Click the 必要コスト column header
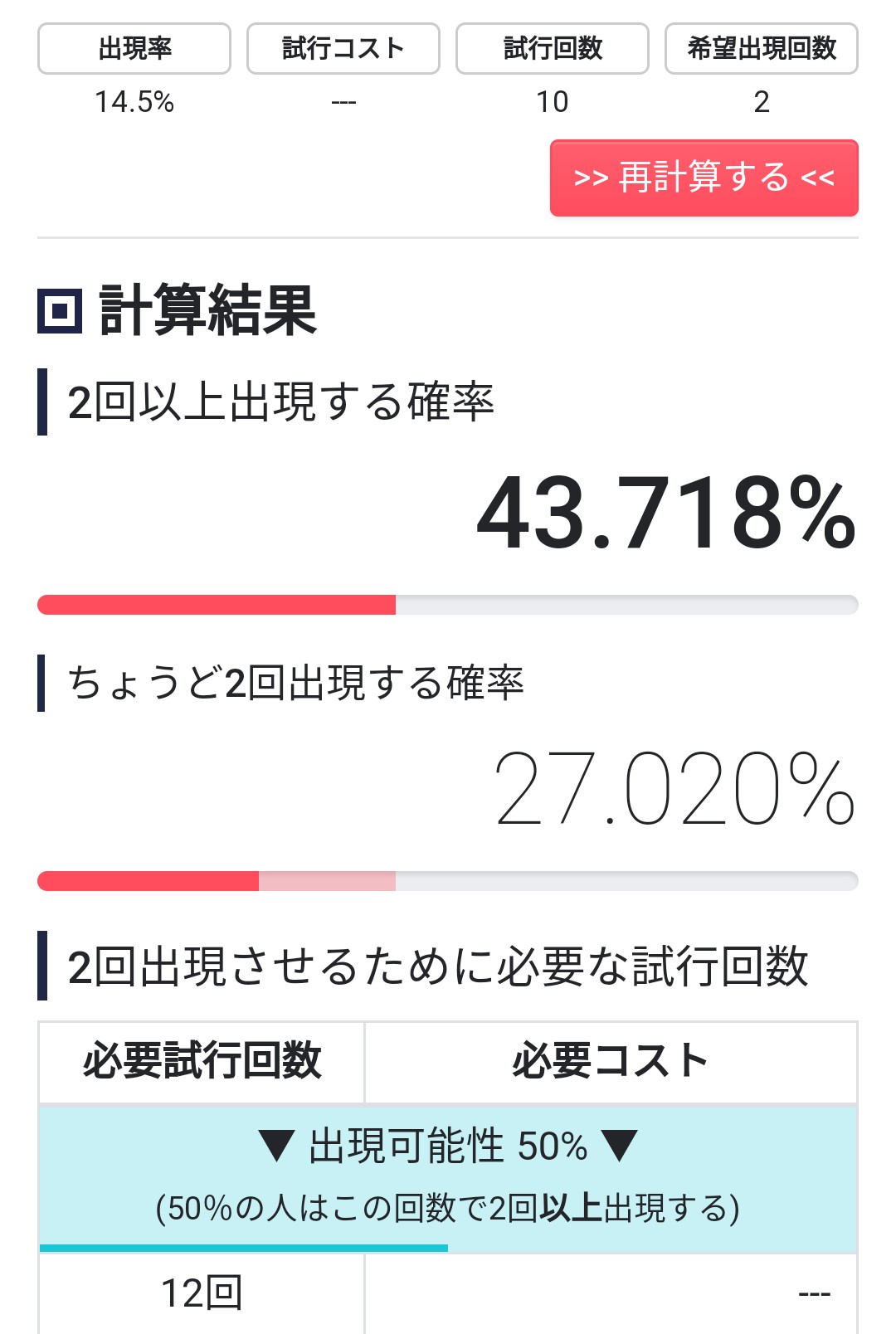896x1334 pixels. [x=611, y=1062]
